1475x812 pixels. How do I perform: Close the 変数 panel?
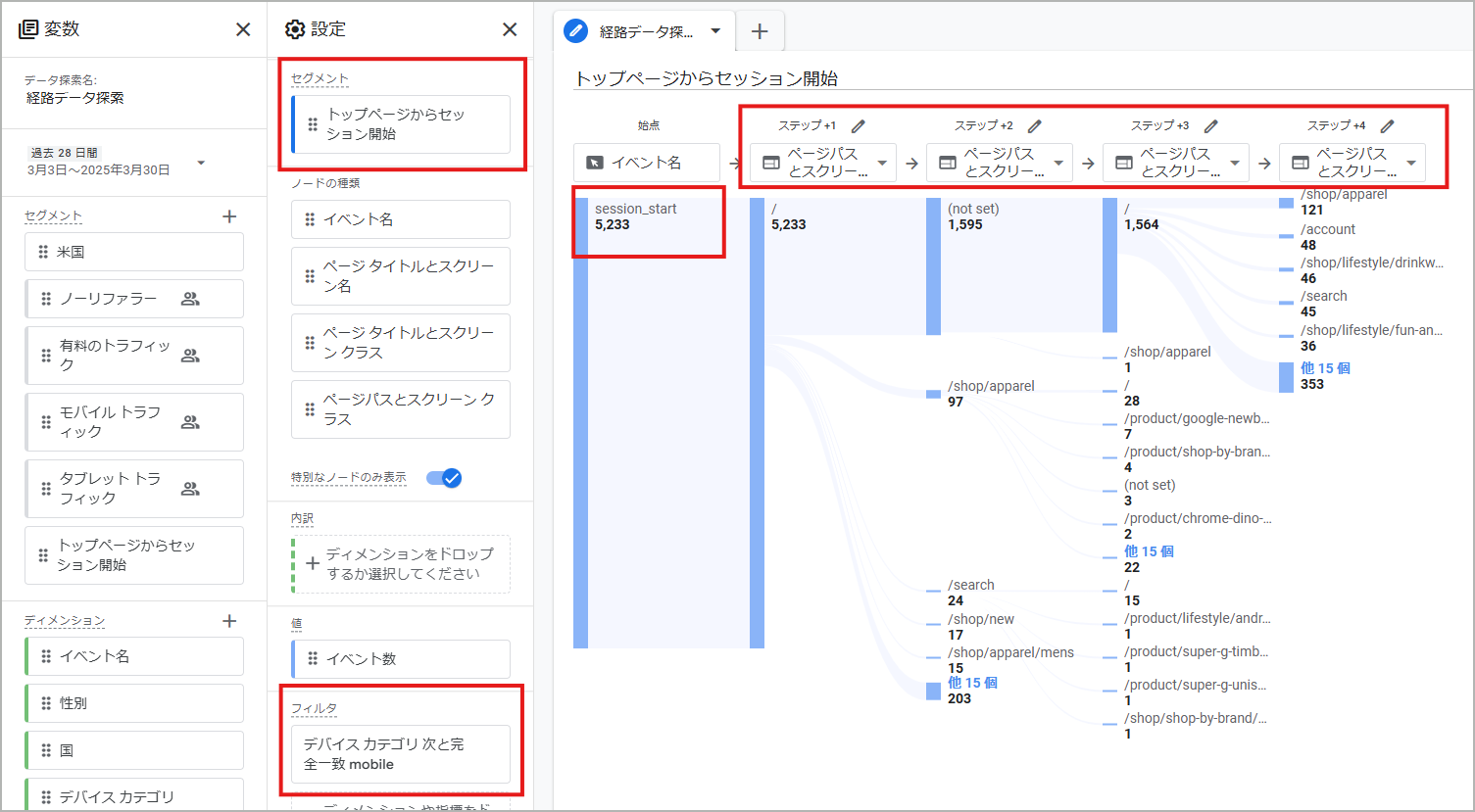tap(243, 29)
